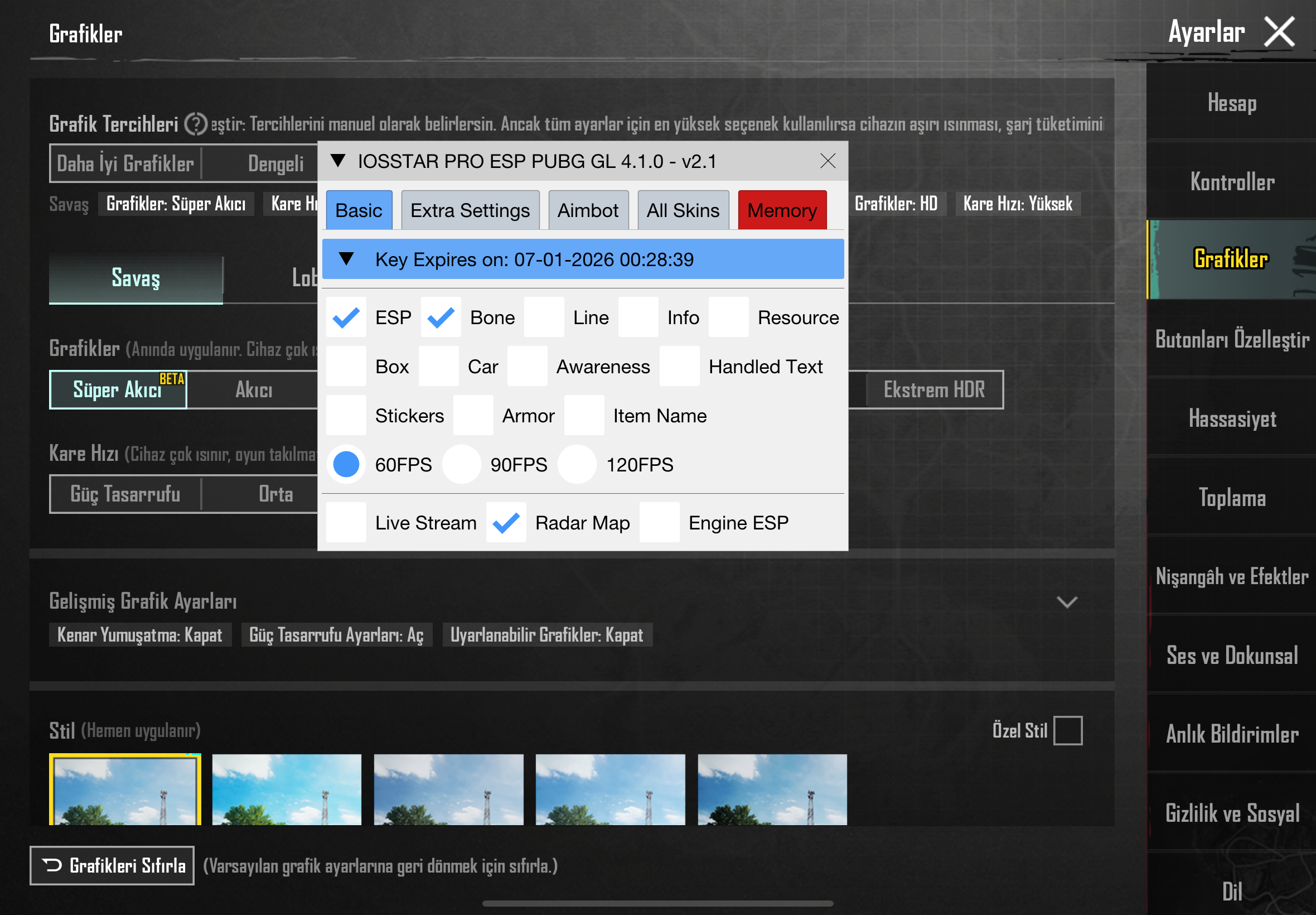Close the IOSSTAR PRO ESP overlay window

click(x=828, y=161)
